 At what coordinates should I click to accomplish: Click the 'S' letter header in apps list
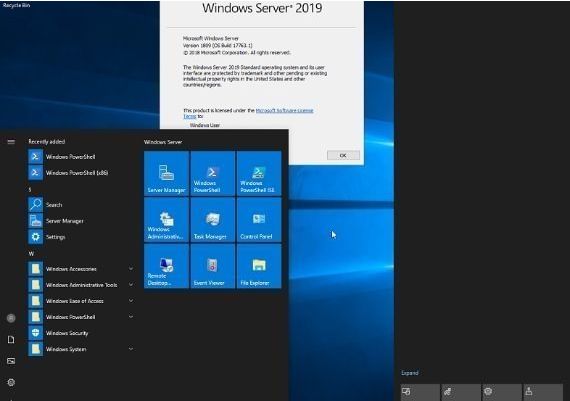30,189
